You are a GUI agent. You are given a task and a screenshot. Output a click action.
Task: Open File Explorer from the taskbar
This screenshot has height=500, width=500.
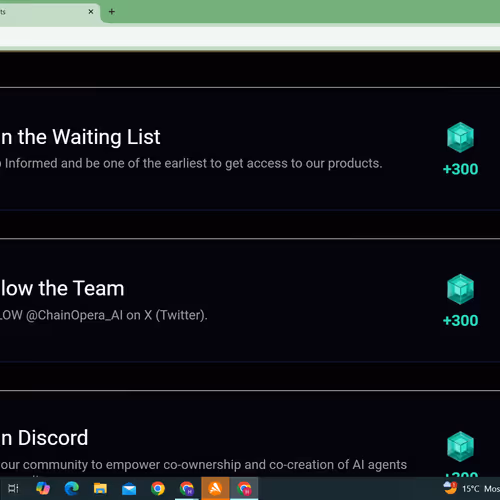[100, 489]
